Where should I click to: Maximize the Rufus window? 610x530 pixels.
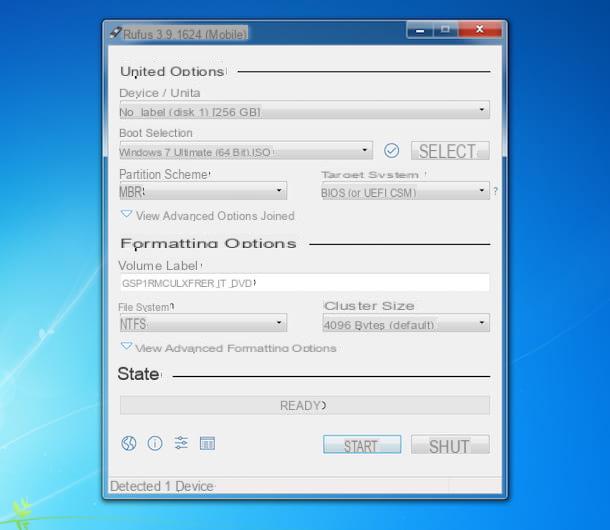click(x=445, y=30)
